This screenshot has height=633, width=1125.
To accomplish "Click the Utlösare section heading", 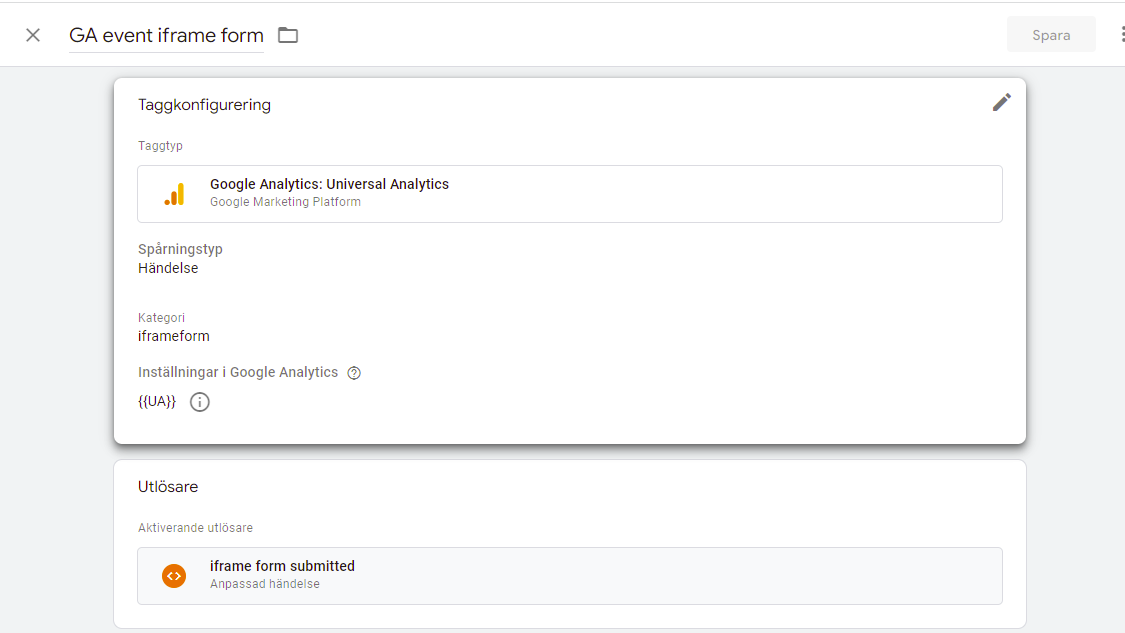I will [168, 487].
